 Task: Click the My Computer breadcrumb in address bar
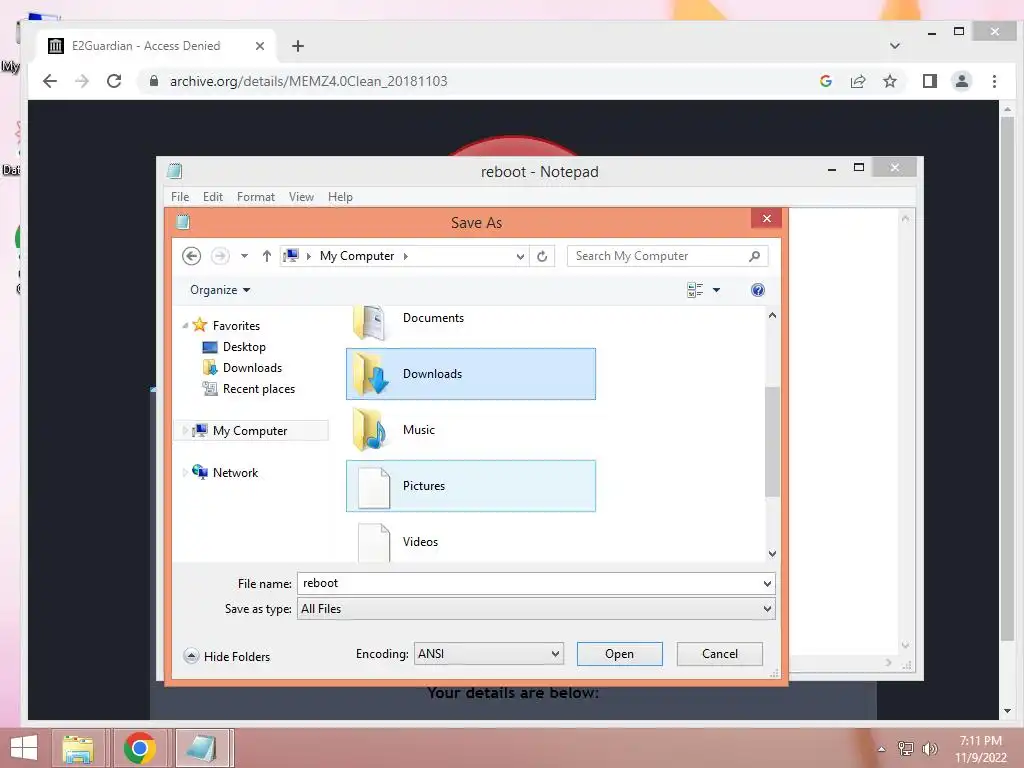(357, 256)
